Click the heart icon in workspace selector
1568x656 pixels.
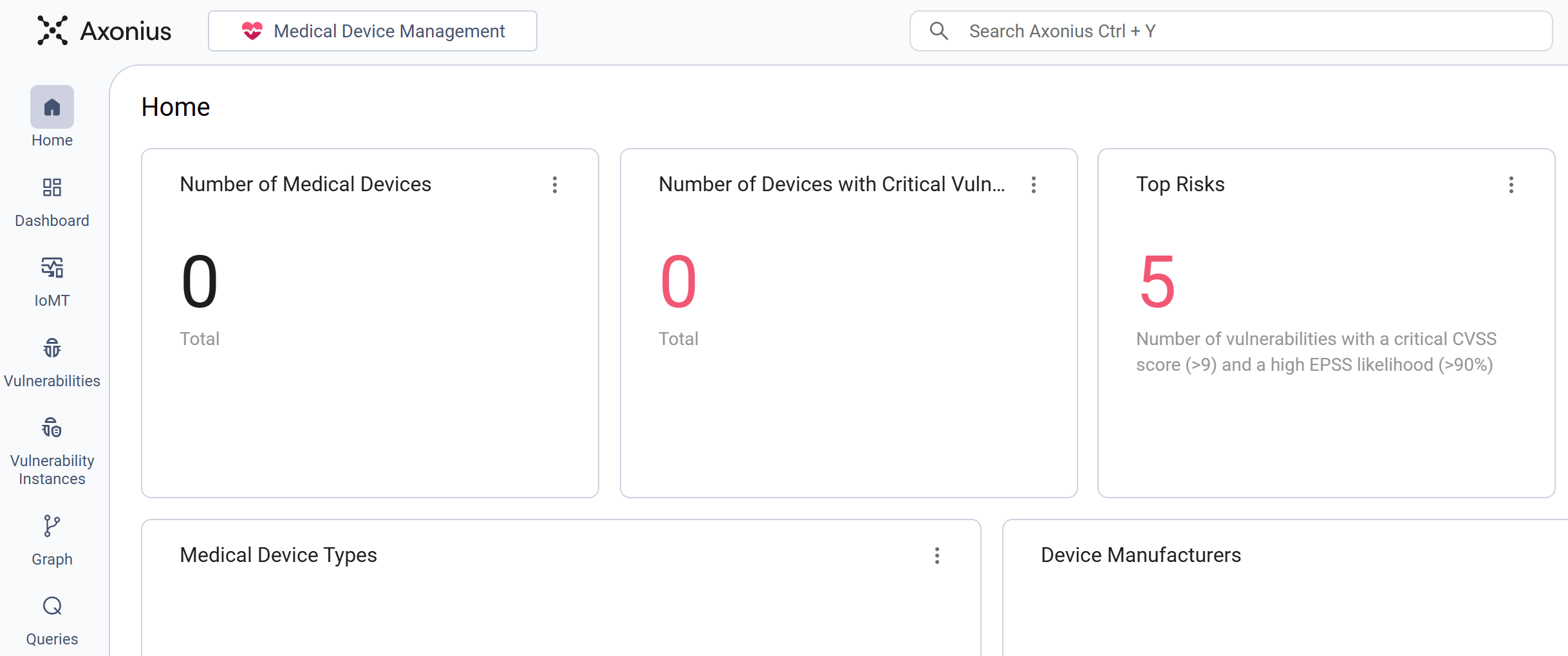pos(252,31)
